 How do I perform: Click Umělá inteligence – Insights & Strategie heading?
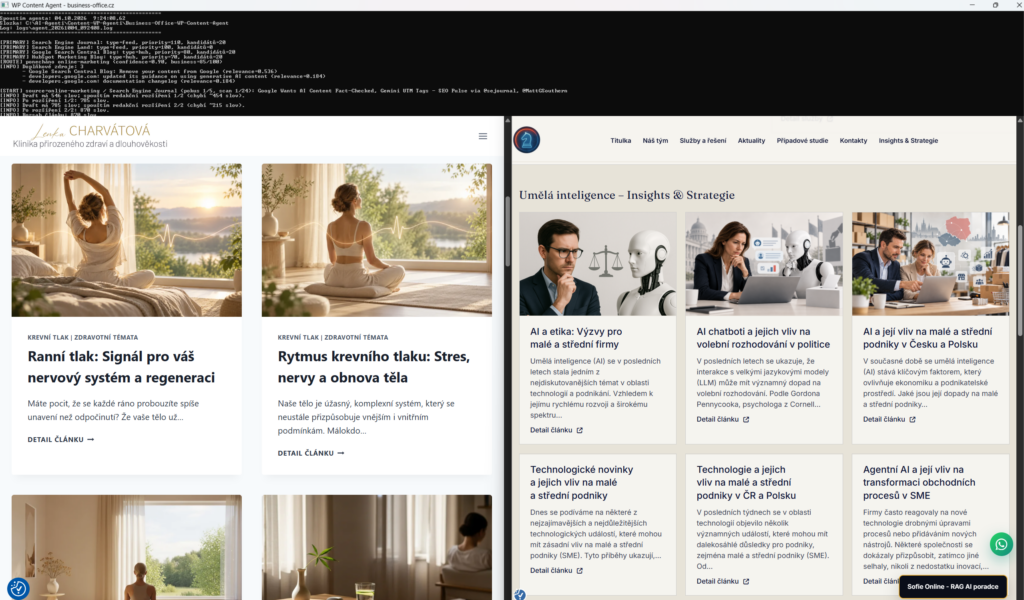(626, 195)
